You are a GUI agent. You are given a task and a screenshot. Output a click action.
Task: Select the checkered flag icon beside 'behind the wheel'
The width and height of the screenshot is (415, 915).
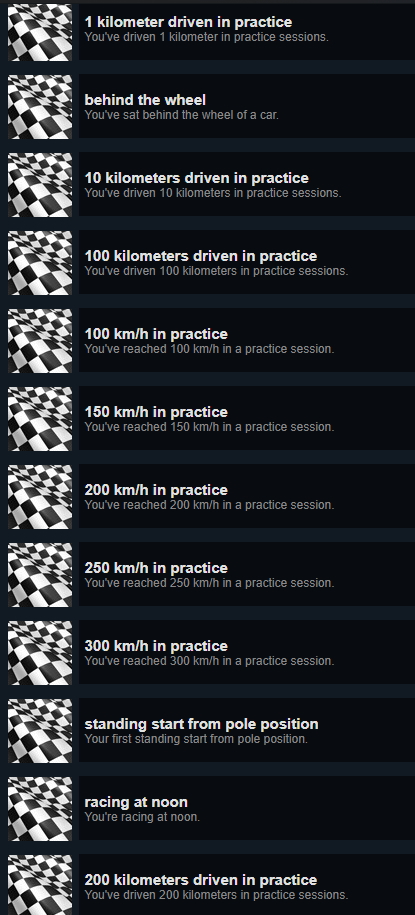40,107
